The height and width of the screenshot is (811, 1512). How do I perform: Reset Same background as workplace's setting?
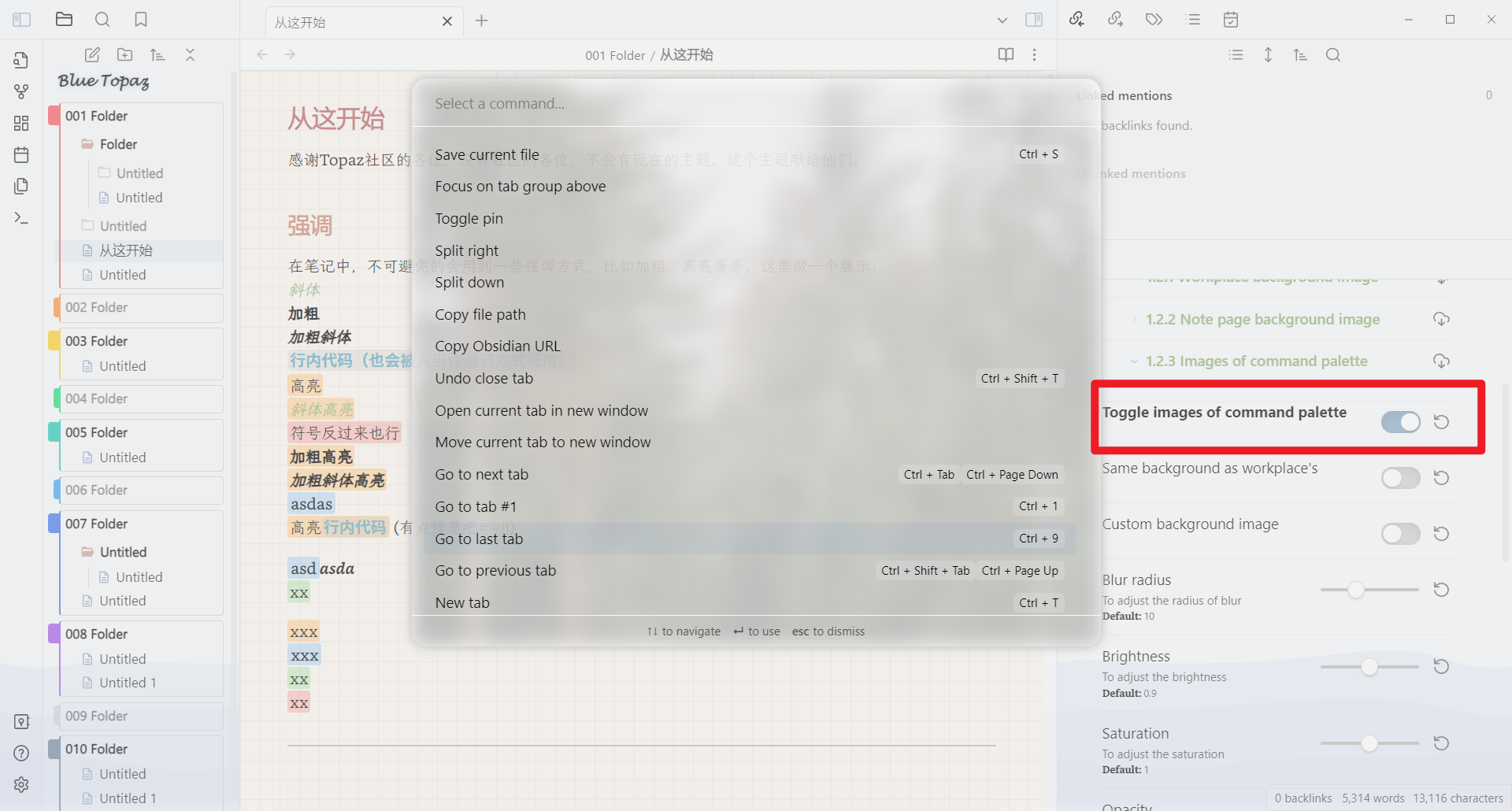click(x=1441, y=478)
